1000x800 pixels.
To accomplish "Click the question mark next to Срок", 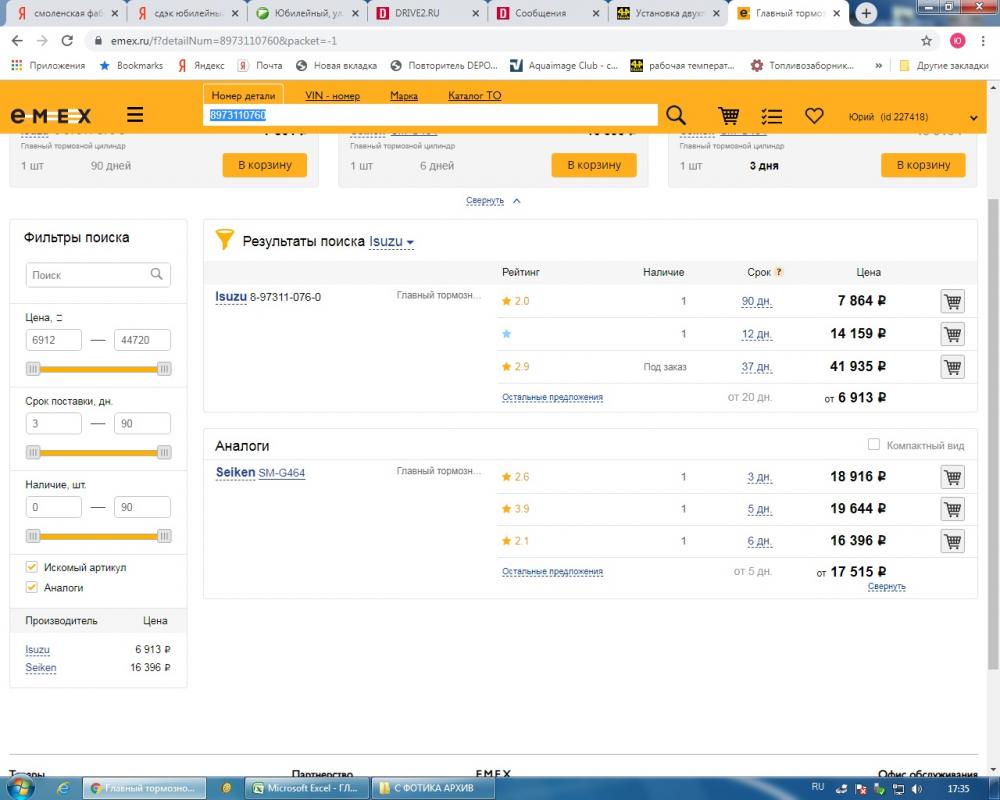I will coord(779,272).
